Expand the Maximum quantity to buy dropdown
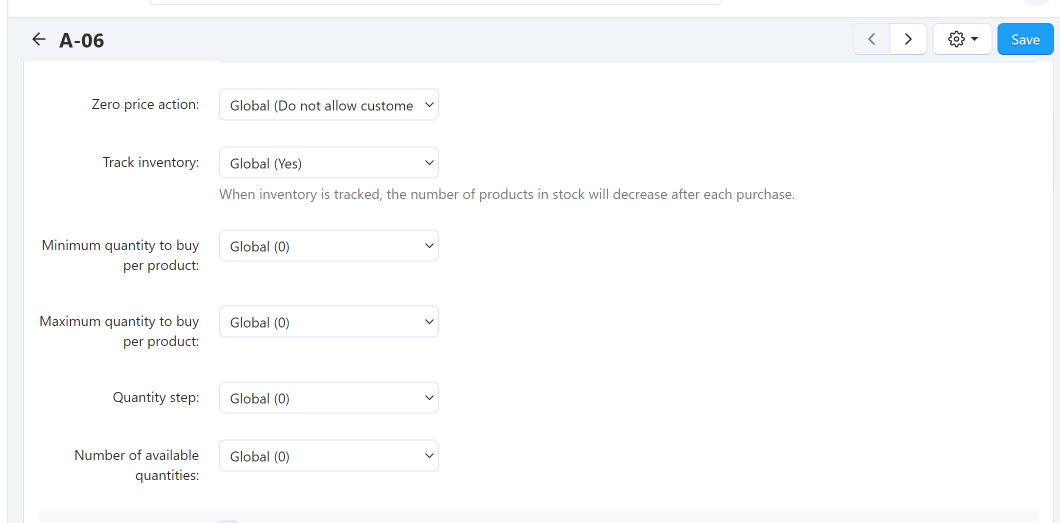The height and width of the screenshot is (523, 1060). click(329, 322)
